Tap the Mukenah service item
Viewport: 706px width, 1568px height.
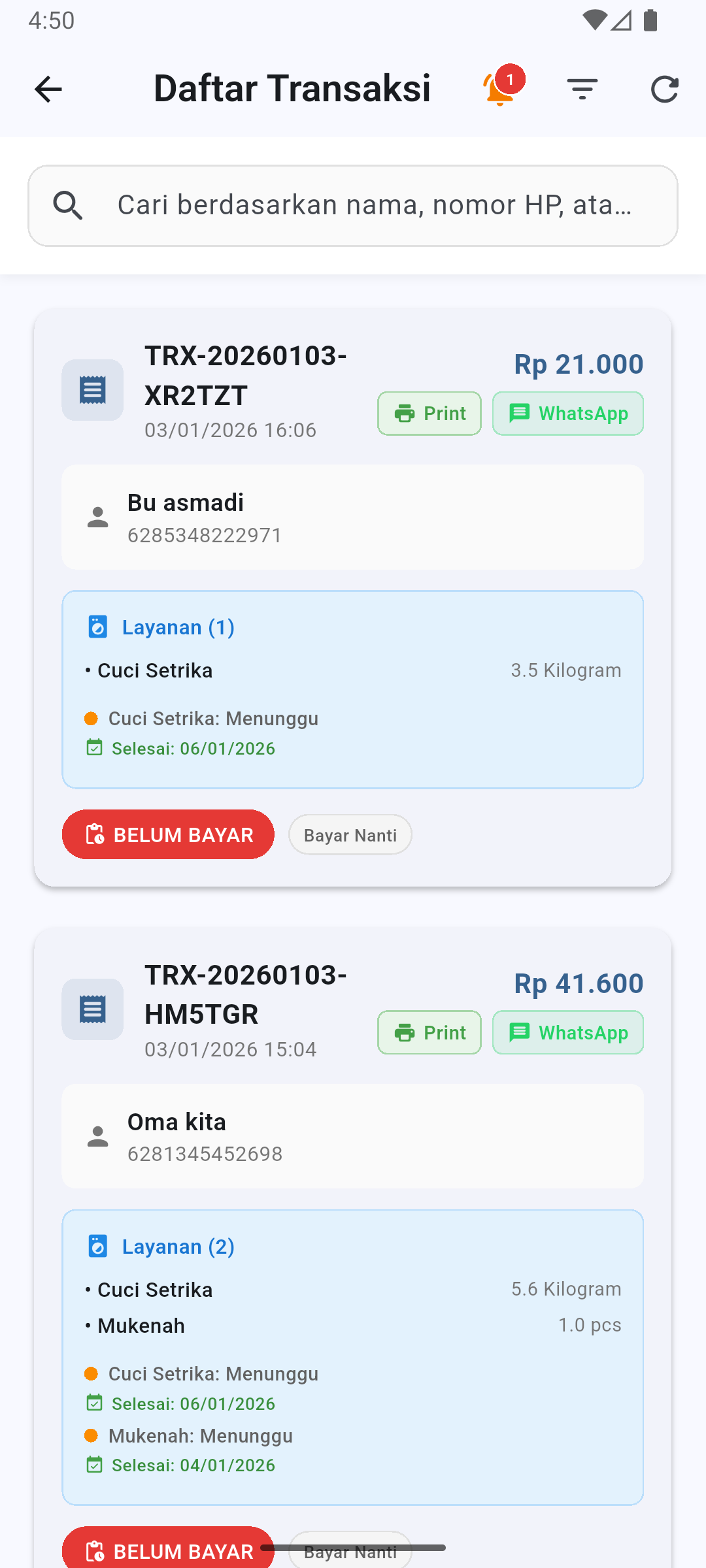tap(141, 1326)
